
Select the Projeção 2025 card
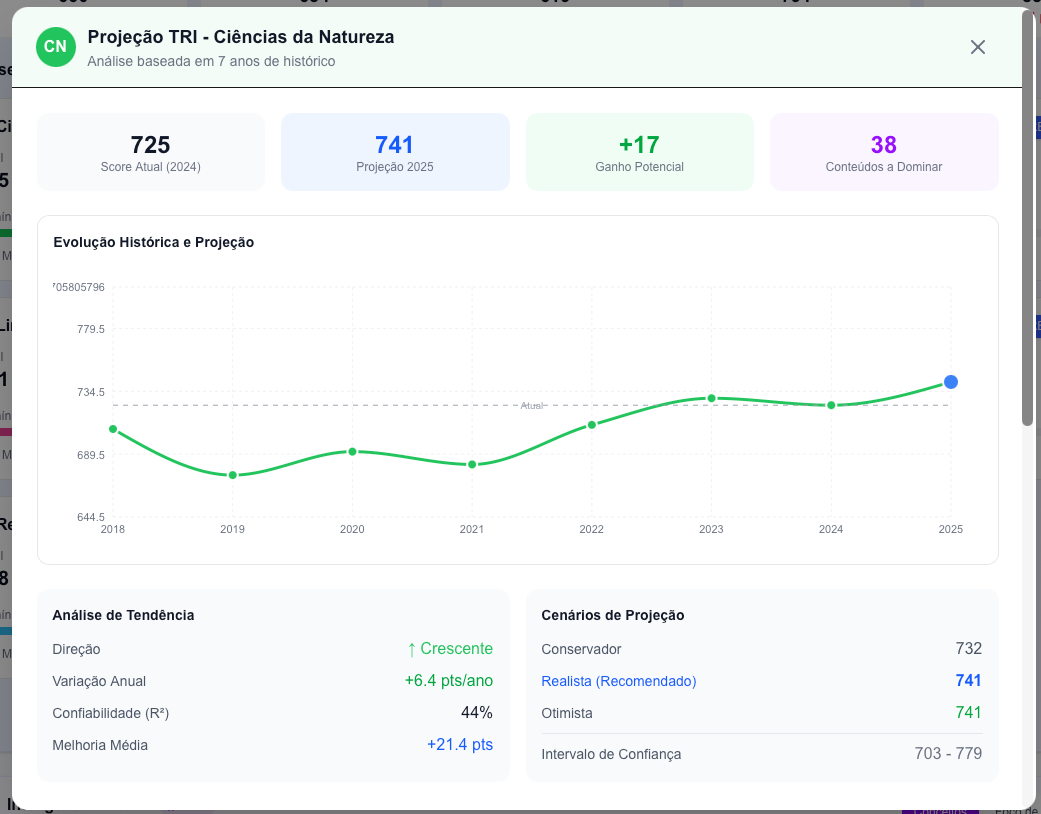[x=395, y=152]
